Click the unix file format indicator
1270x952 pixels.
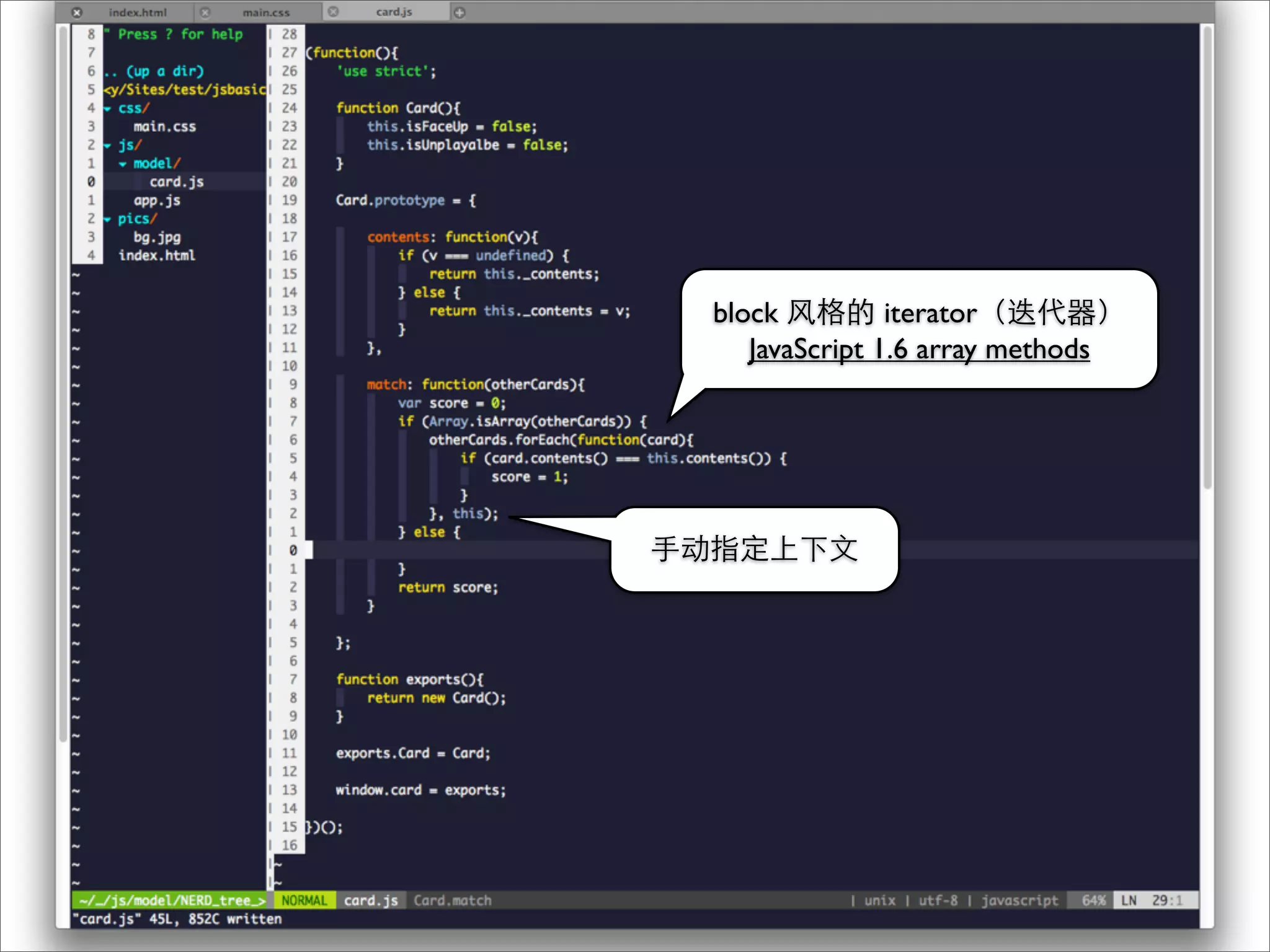pyautogui.click(x=880, y=900)
